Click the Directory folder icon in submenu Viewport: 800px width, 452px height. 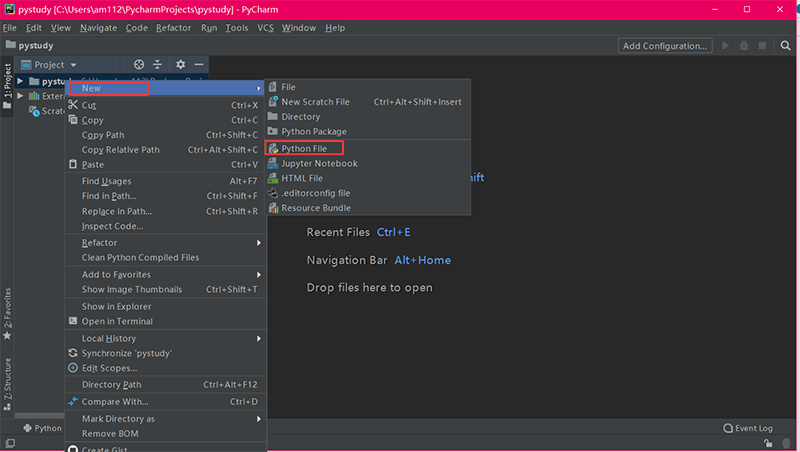click(272, 116)
